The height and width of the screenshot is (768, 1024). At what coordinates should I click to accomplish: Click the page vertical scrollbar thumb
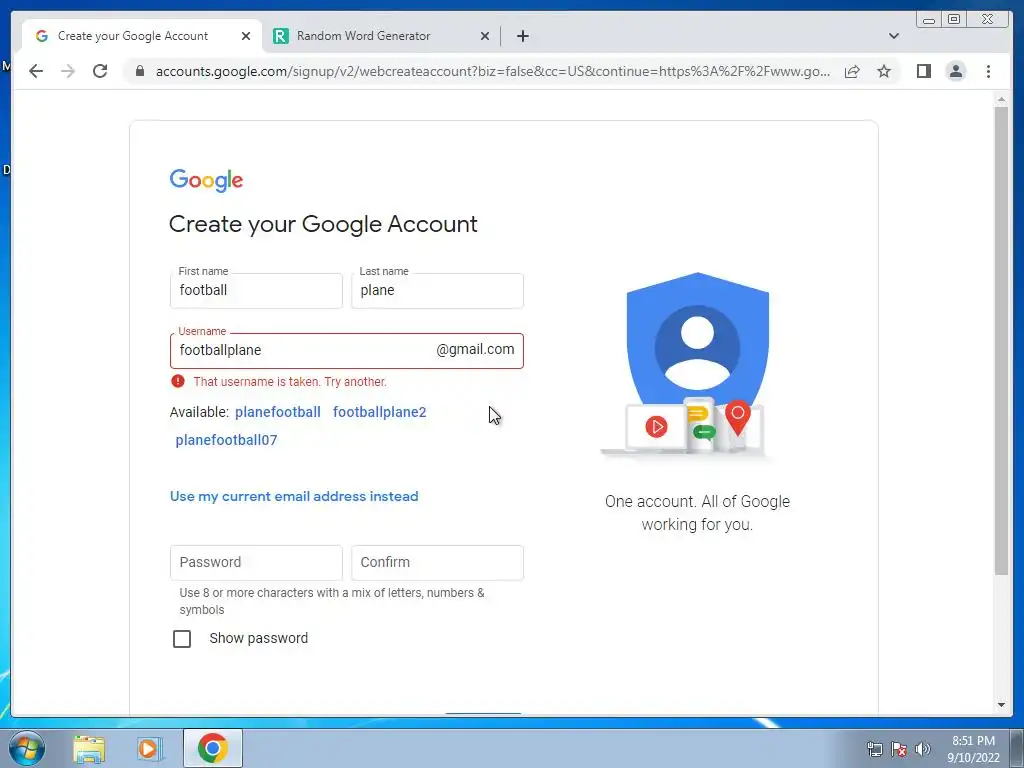(x=1001, y=340)
